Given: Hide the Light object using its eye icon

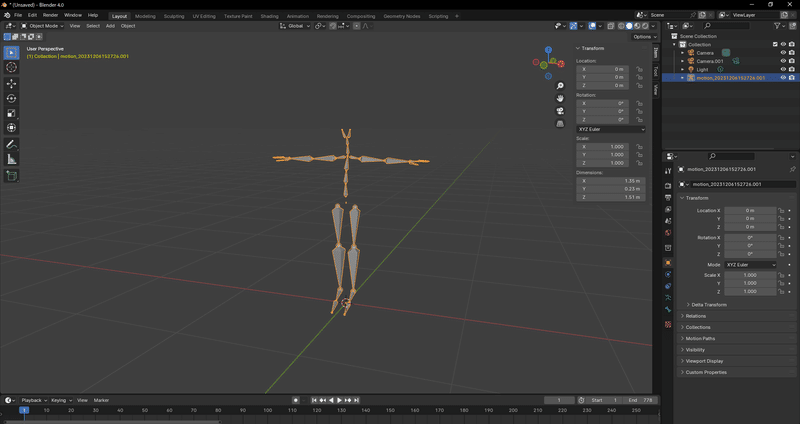Looking at the screenshot, I should click(x=783, y=69).
